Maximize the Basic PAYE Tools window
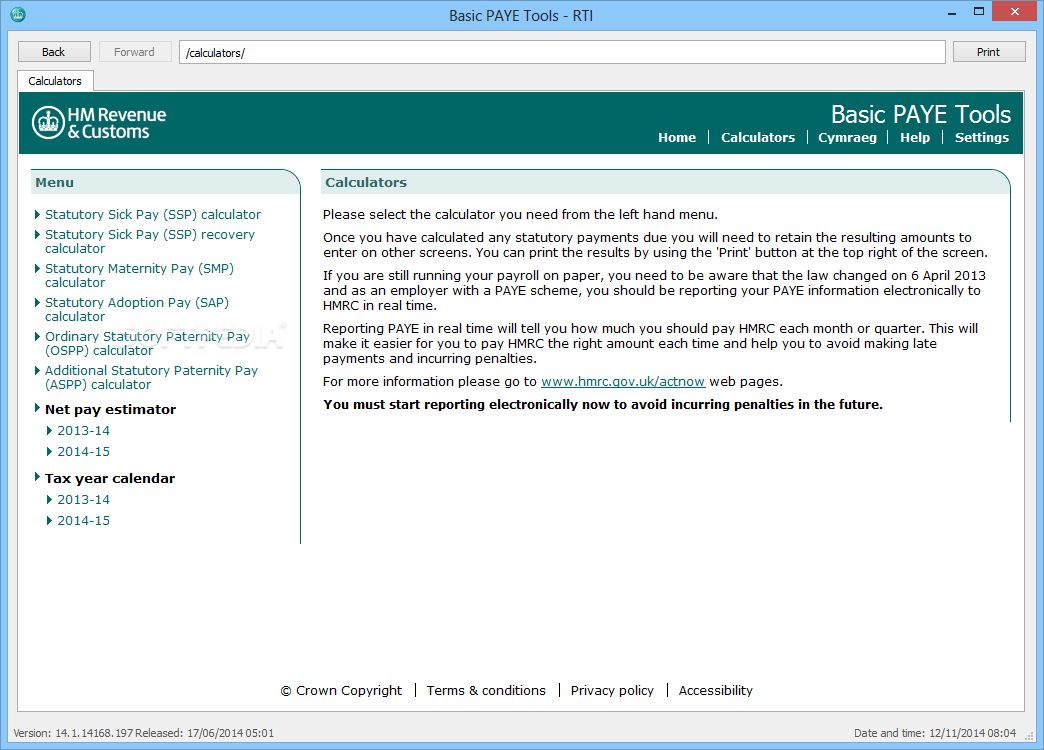The width and height of the screenshot is (1044, 750). [979, 12]
